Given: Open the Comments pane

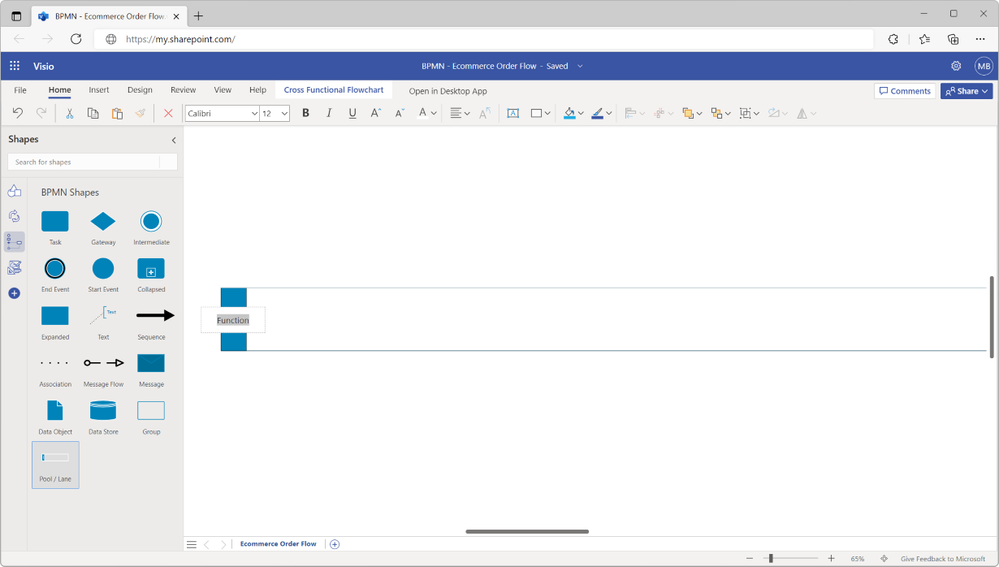Looking at the screenshot, I should 905,91.
